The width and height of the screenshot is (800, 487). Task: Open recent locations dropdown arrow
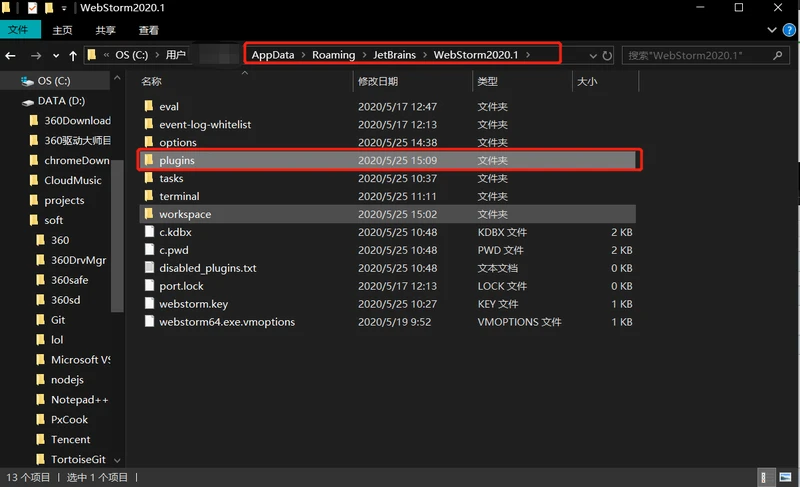[56, 56]
